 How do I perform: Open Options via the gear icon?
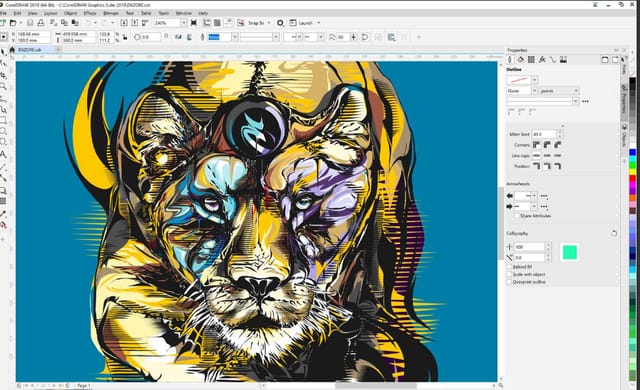tap(280, 23)
